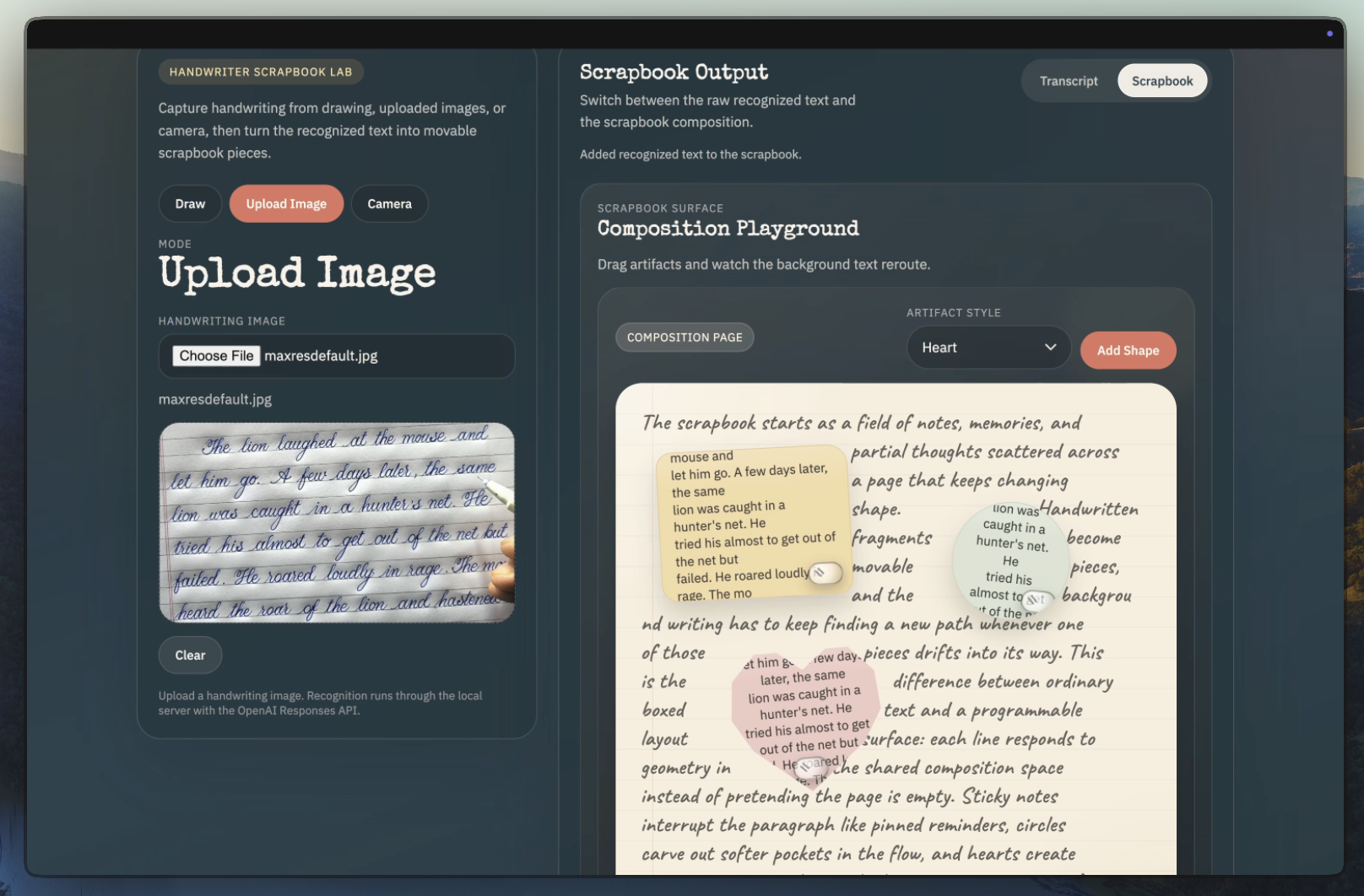Click the COMPOSITION PAGE chip

pyautogui.click(x=685, y=337)
